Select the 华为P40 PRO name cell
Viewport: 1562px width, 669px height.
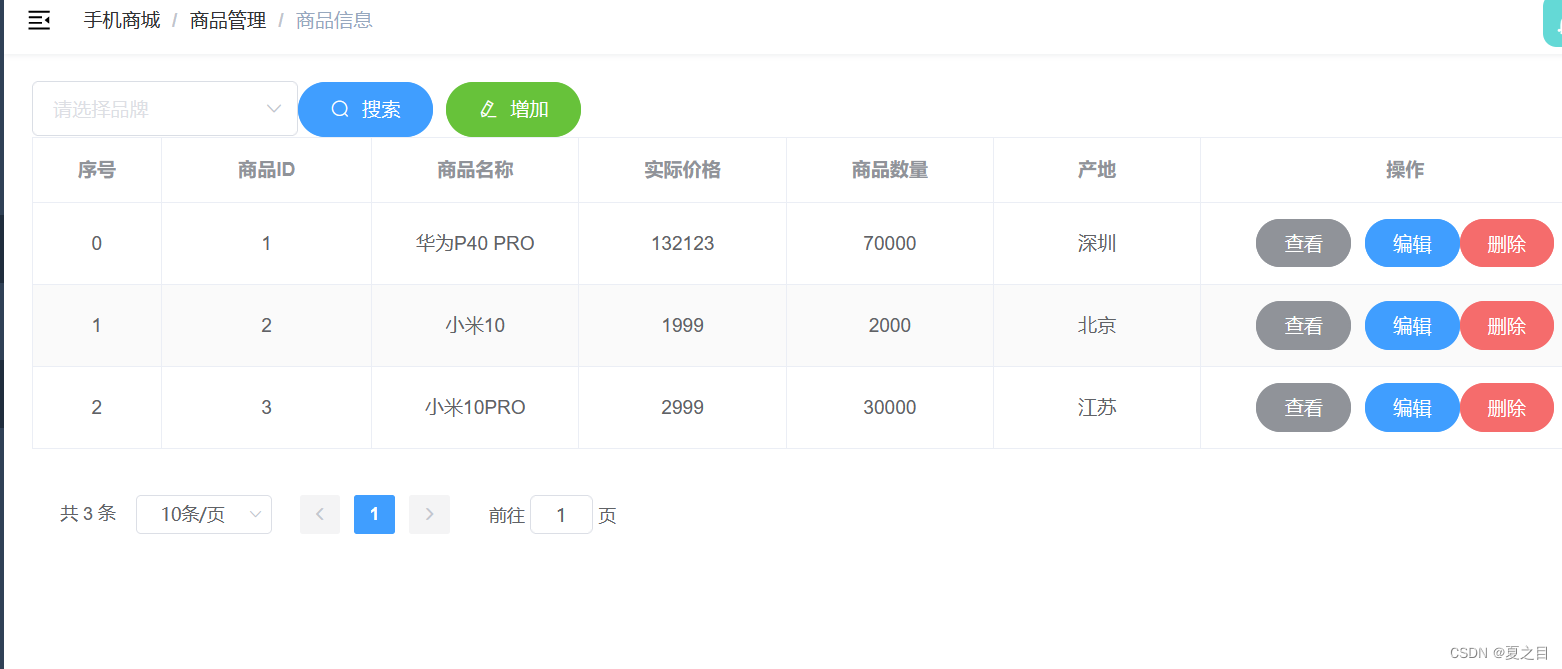pos(475,243)
